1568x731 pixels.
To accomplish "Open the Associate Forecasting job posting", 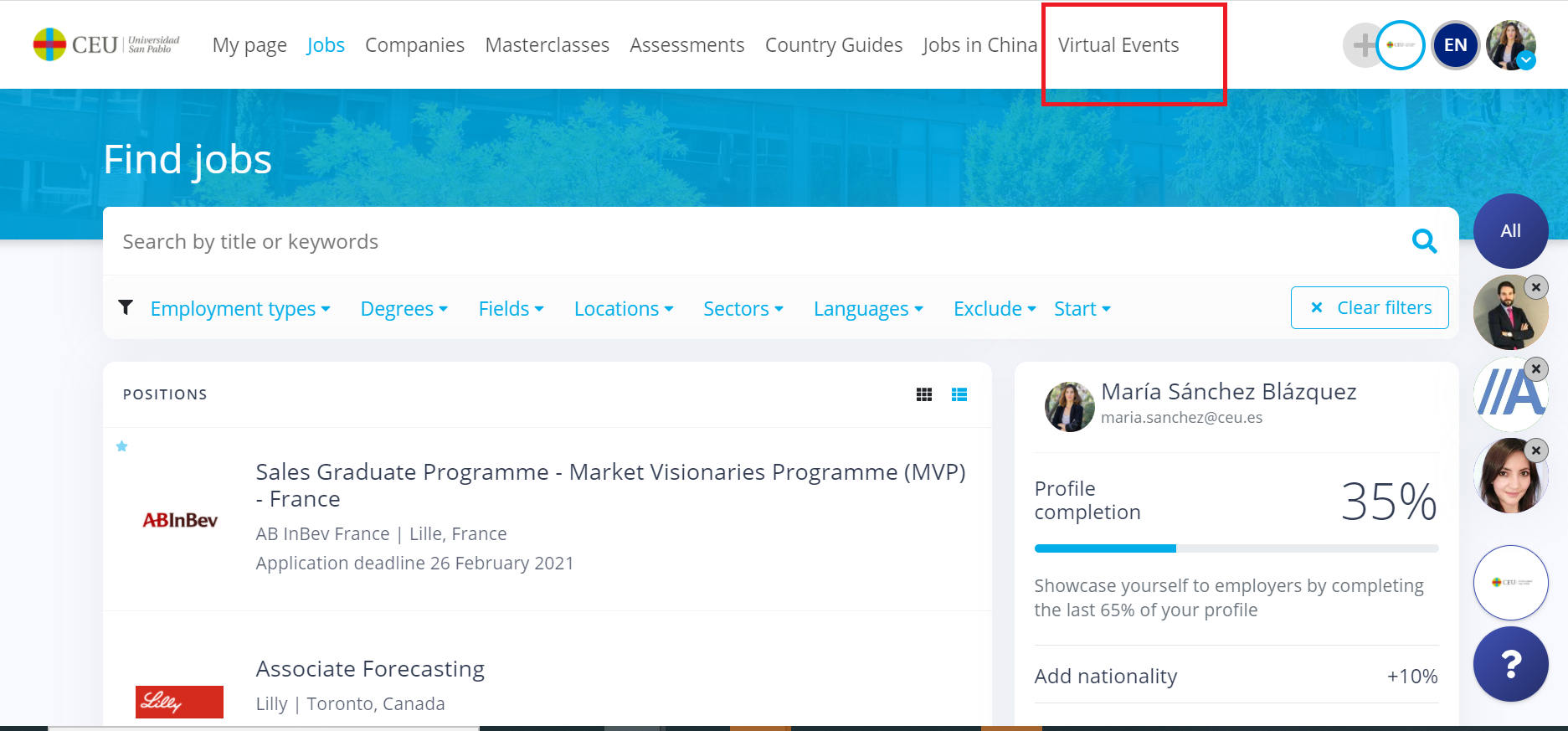I will pos(370,669).
